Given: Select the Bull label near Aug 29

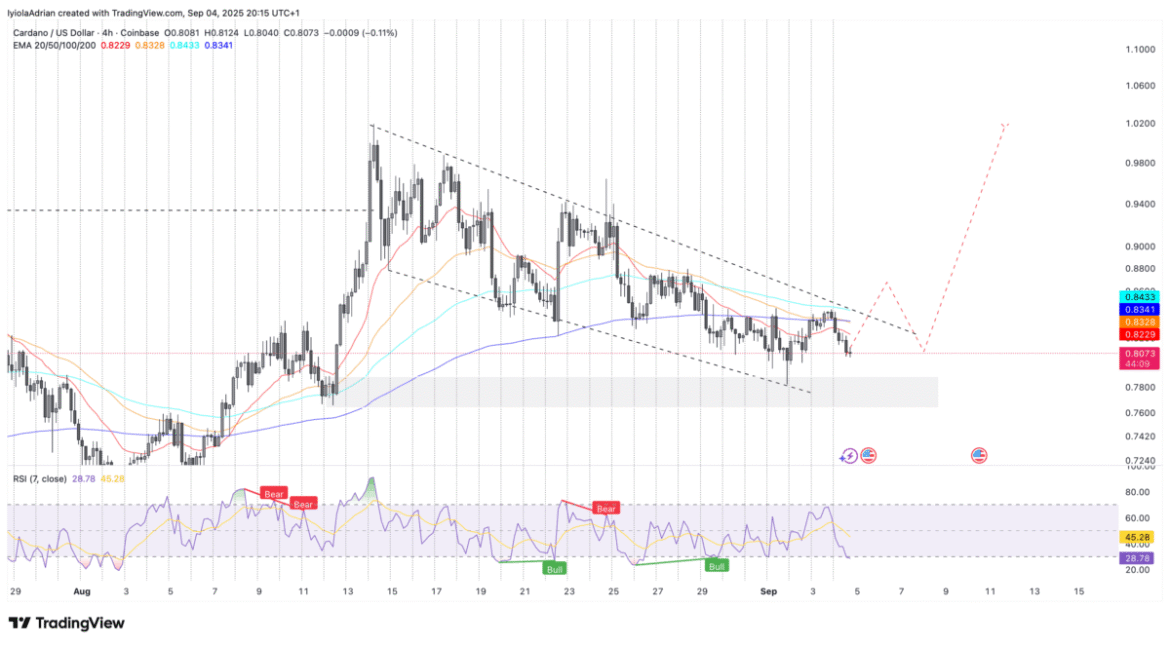Looking at the screenshot, I should (716, 565).
